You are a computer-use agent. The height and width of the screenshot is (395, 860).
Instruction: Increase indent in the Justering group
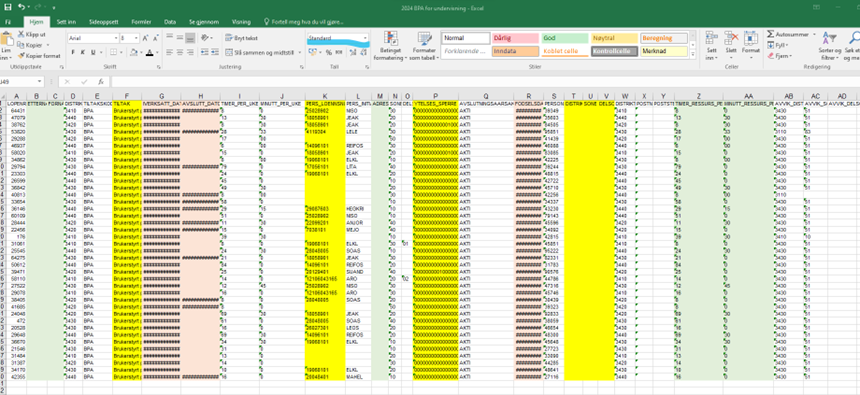pyautogui.click(x=214, y=53)
